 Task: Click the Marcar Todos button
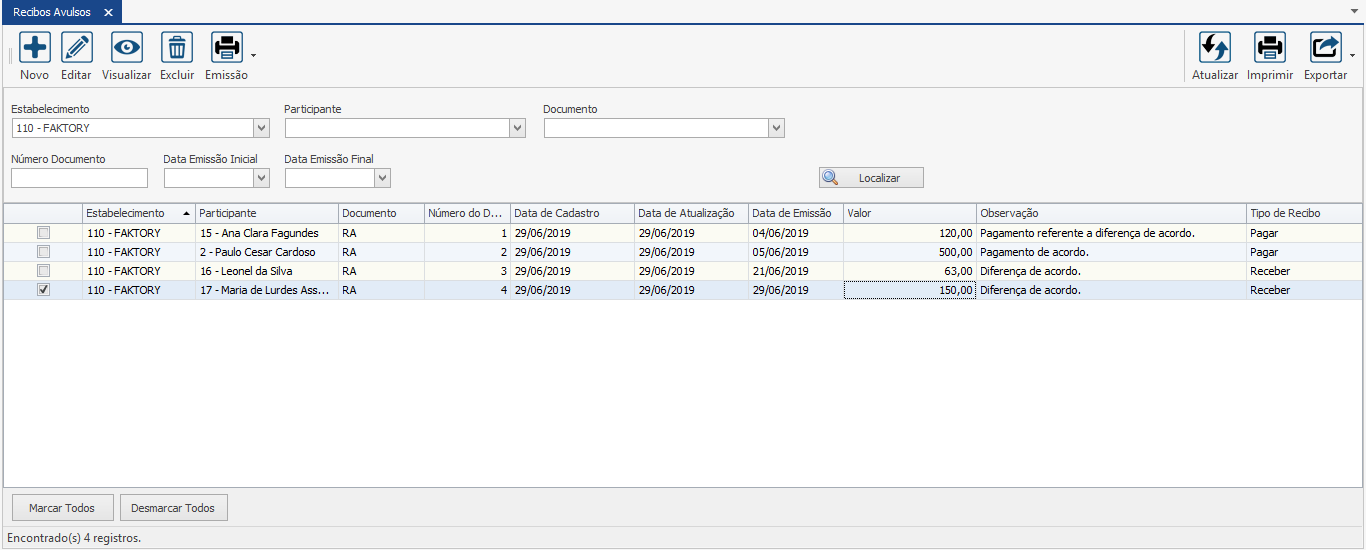(62, 508)
